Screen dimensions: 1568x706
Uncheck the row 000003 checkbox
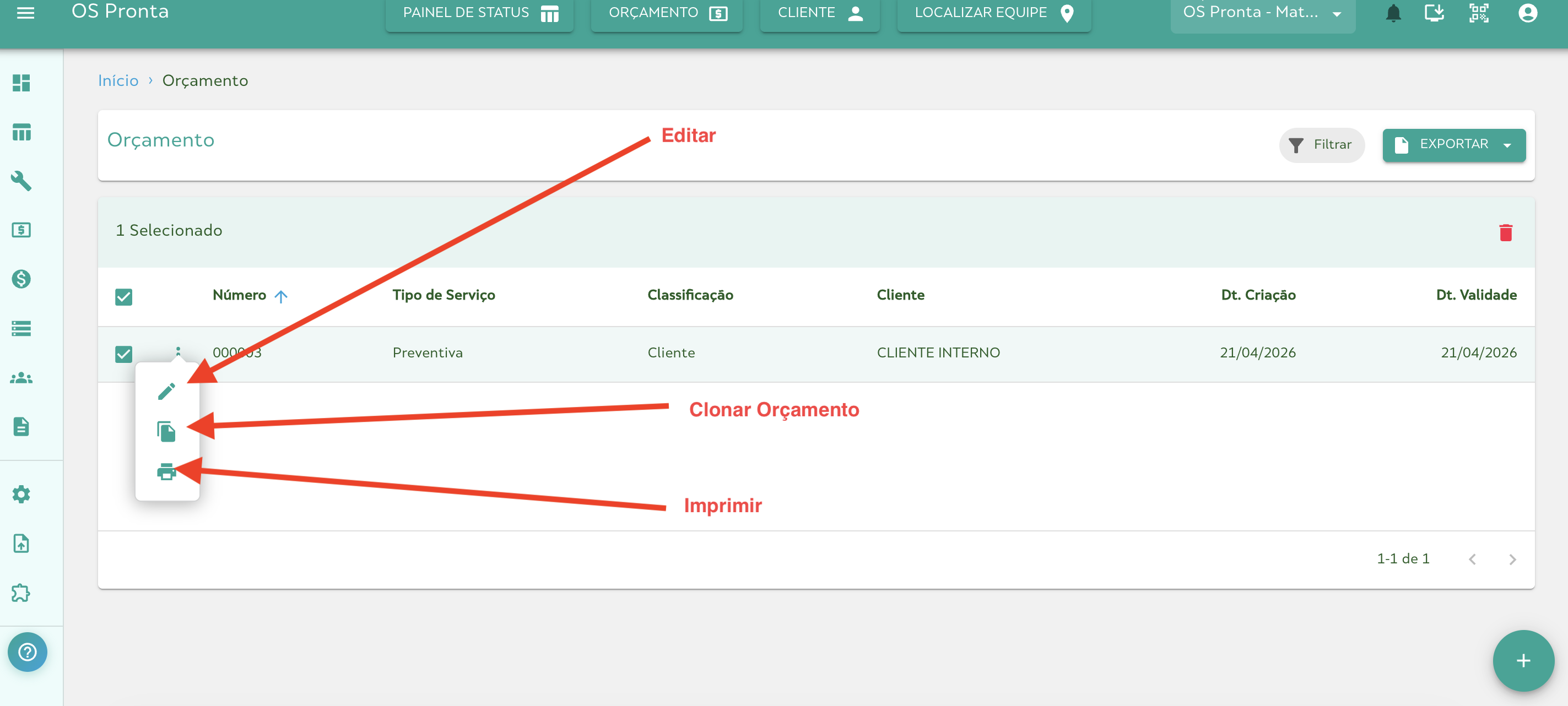pos(123,354)
